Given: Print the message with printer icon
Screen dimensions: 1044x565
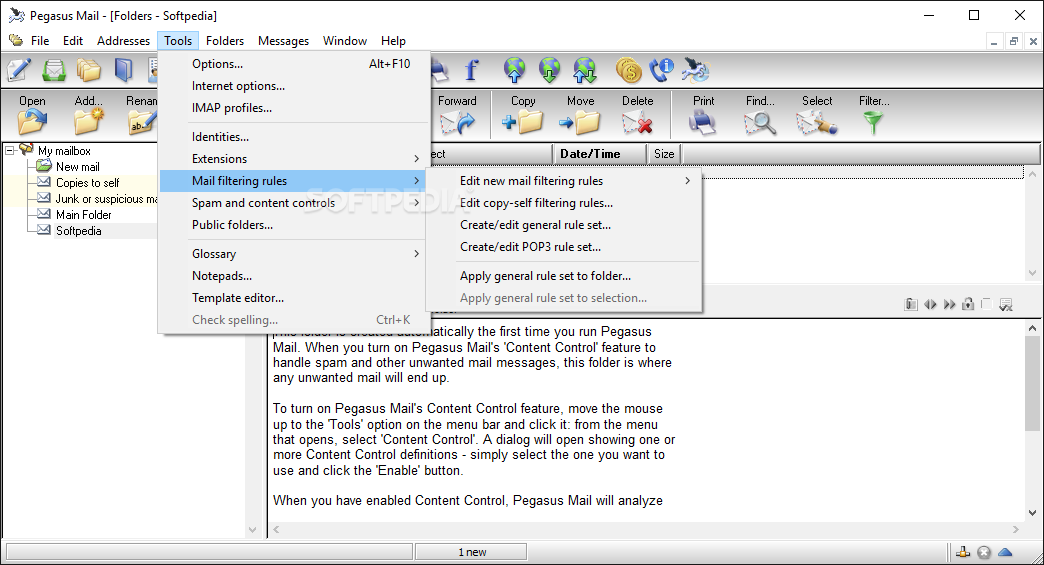Looking at the screenshot, I should tap(703, 115).
